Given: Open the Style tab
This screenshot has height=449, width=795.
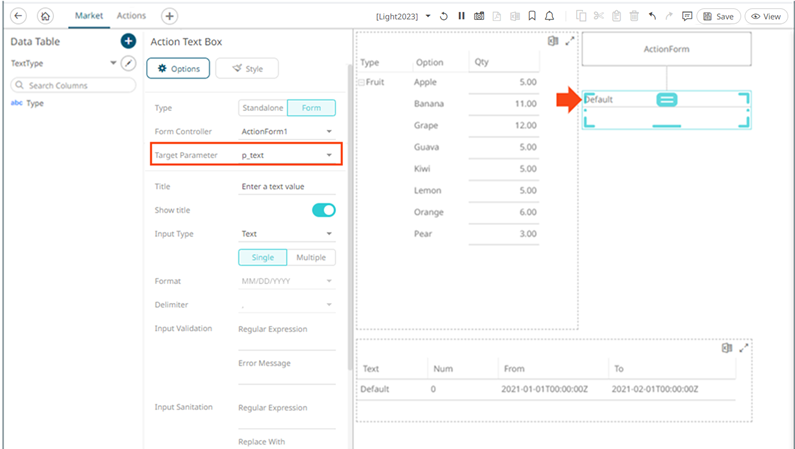Looking at the screenshot, I should coord(247,68).
